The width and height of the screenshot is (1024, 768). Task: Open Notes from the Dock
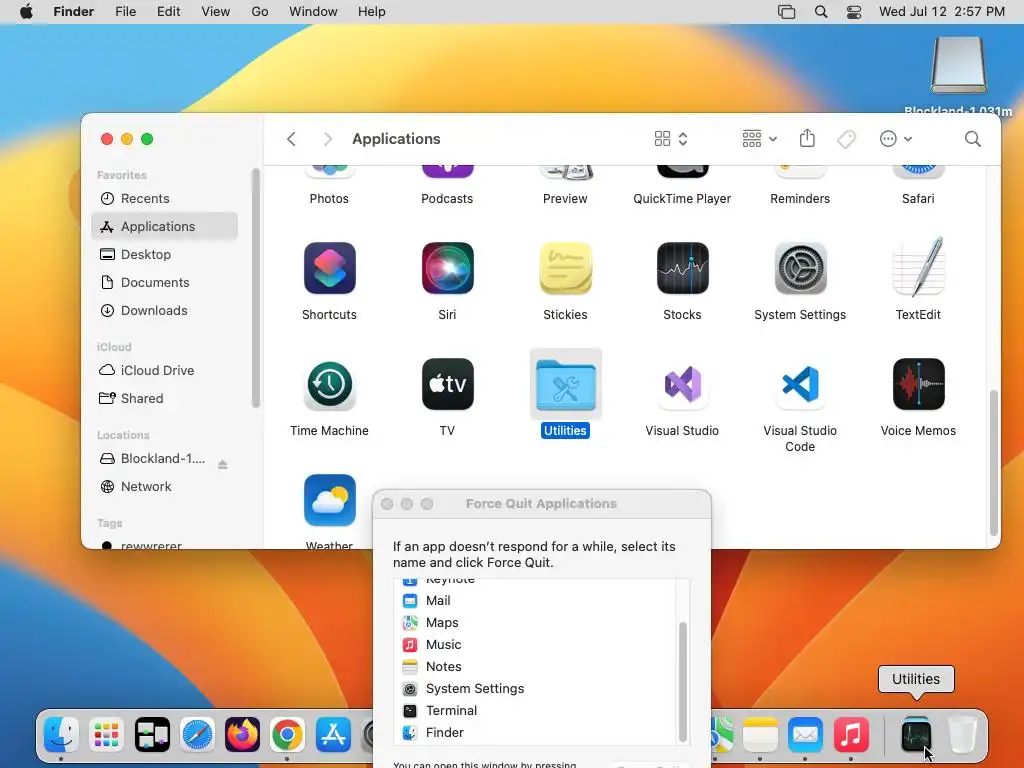tap(760, 735)
